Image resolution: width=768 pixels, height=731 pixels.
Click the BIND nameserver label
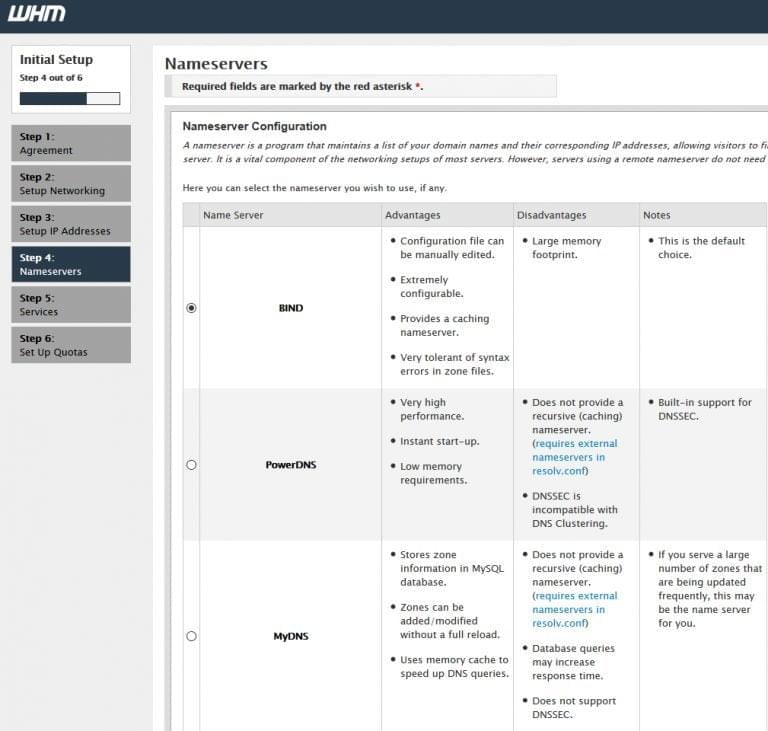coord(291,308)
